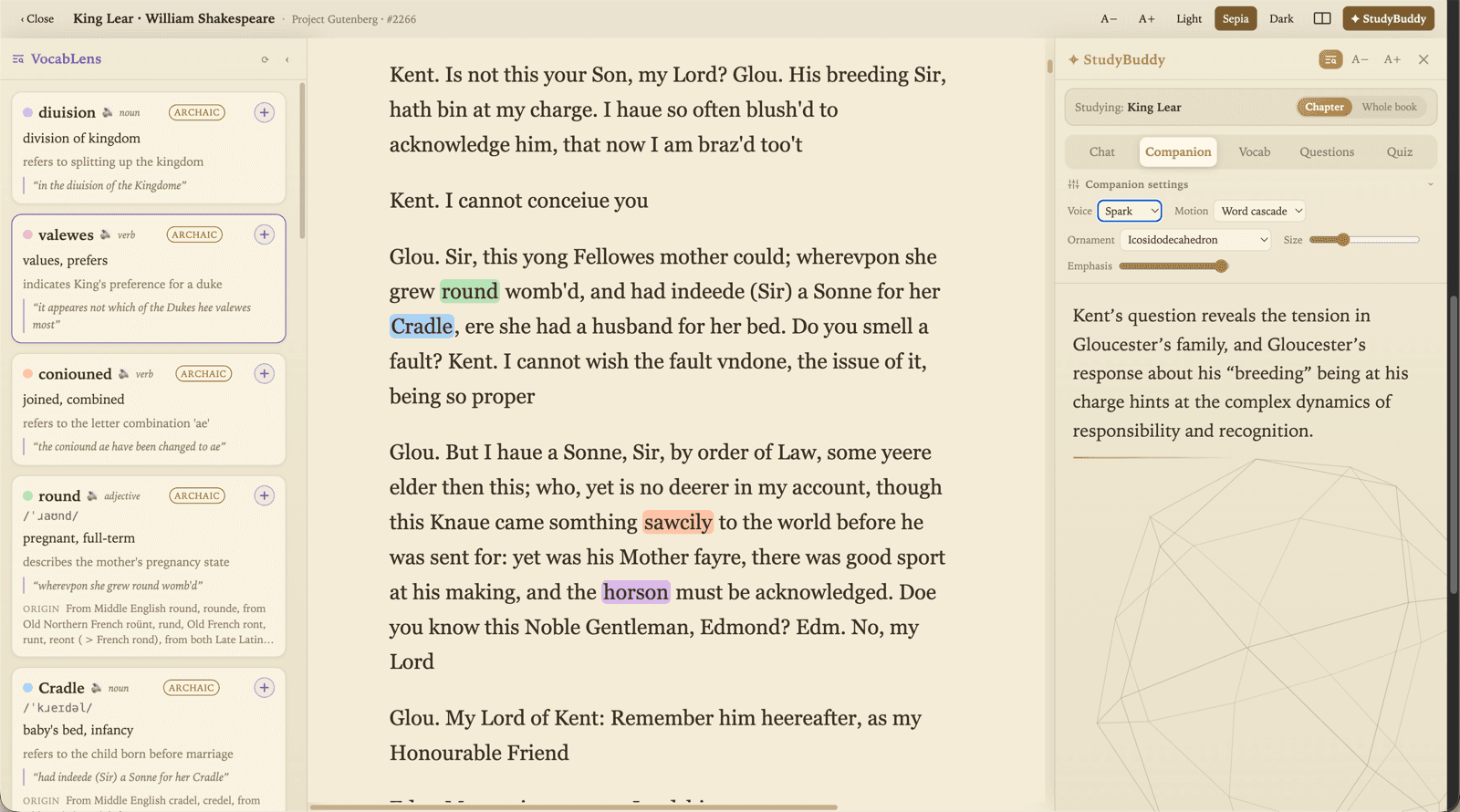Play pronunciation for the Cradle card
Screen dimensions: 1460x812
click(x=97, y=688)
